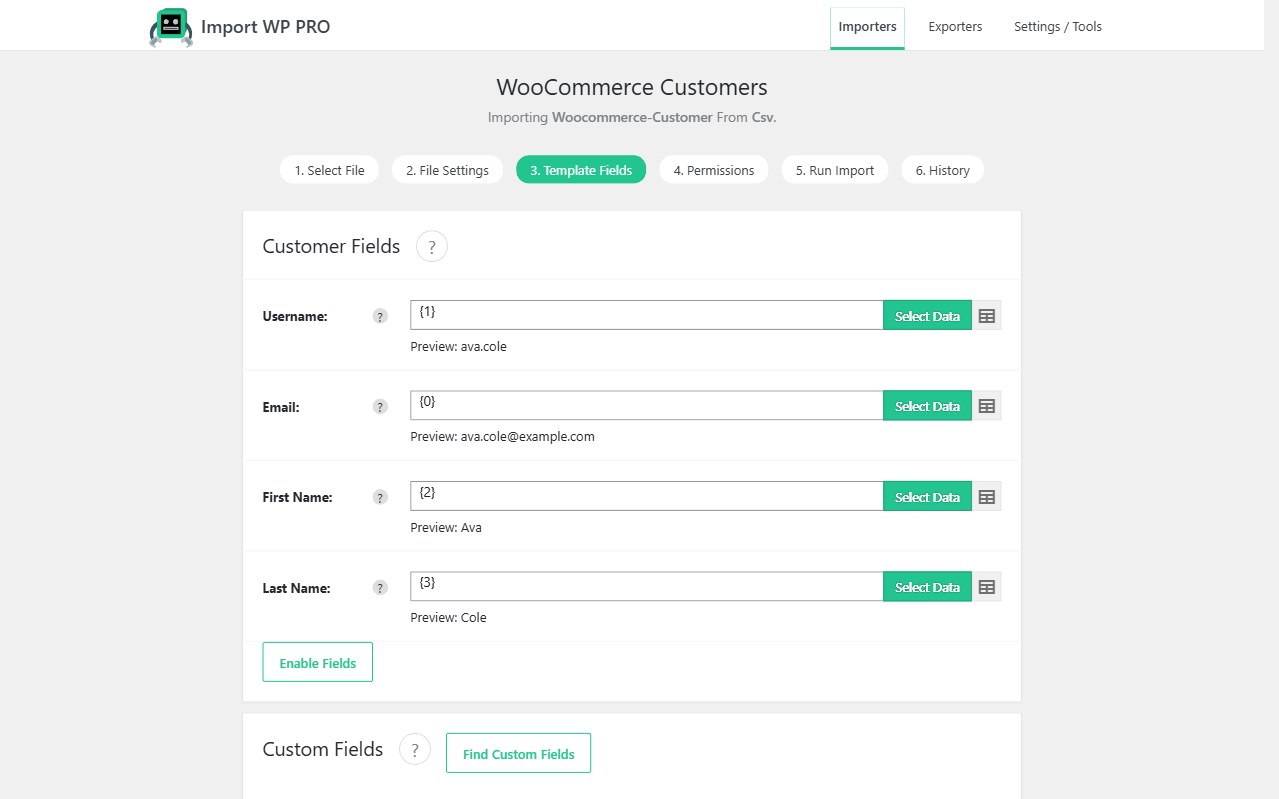This screenshot has height=799, width=1279.
Task: Go to step 5. Run Import
Action: 835,170
